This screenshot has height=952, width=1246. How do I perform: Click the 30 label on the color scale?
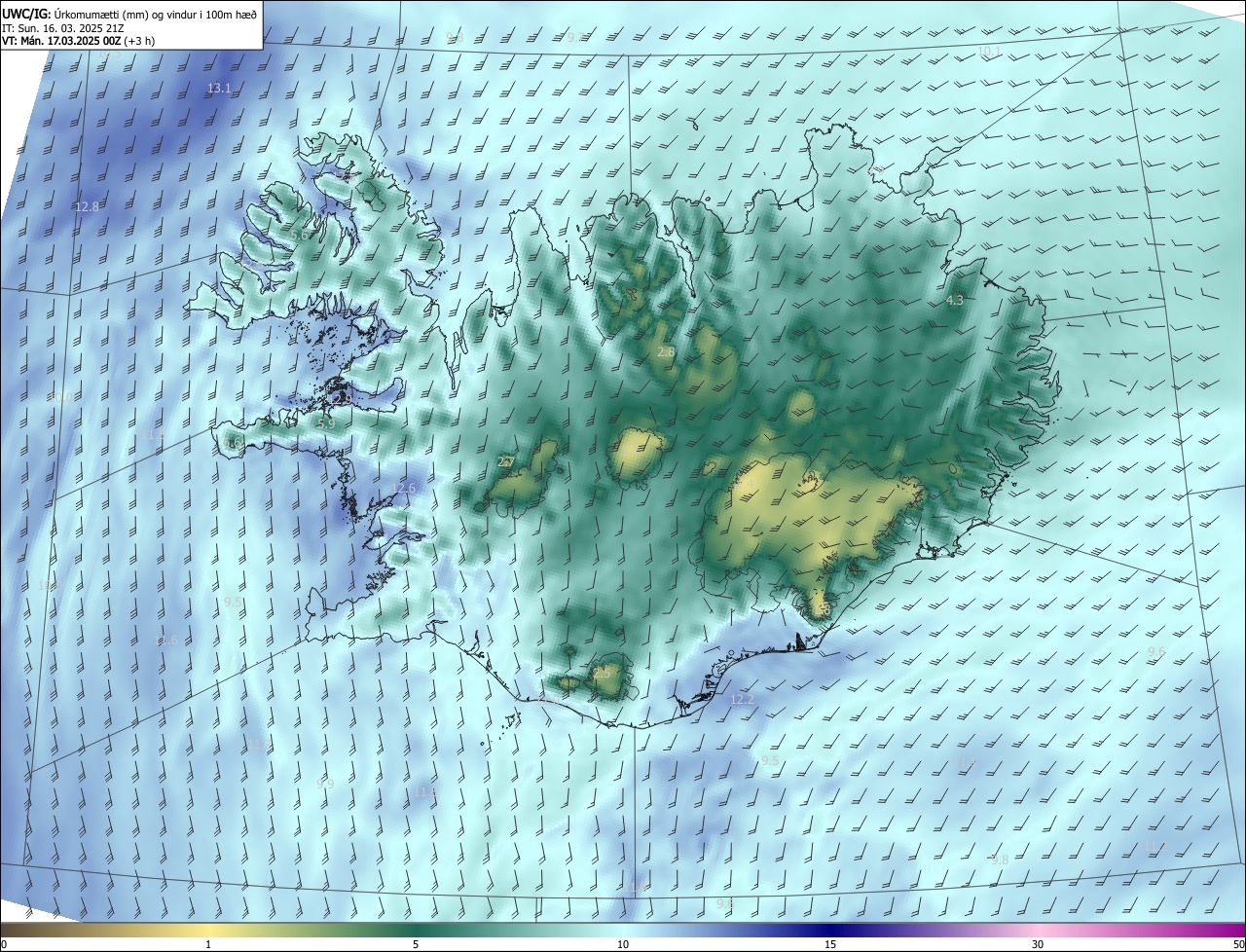[1038, 945]
